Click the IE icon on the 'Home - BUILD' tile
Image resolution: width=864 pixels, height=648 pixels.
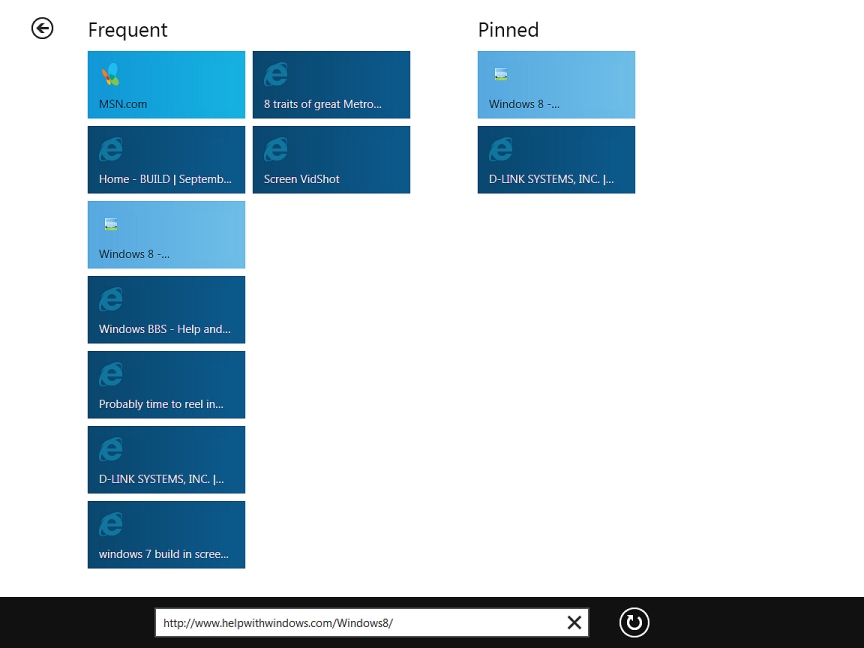[111, 149]
